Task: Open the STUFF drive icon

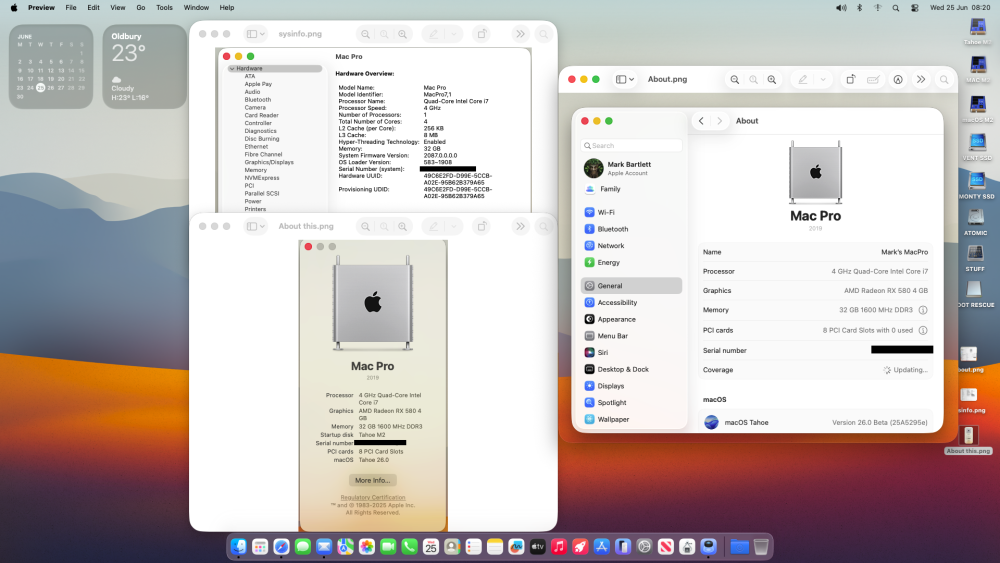Action: click(975, 258)
